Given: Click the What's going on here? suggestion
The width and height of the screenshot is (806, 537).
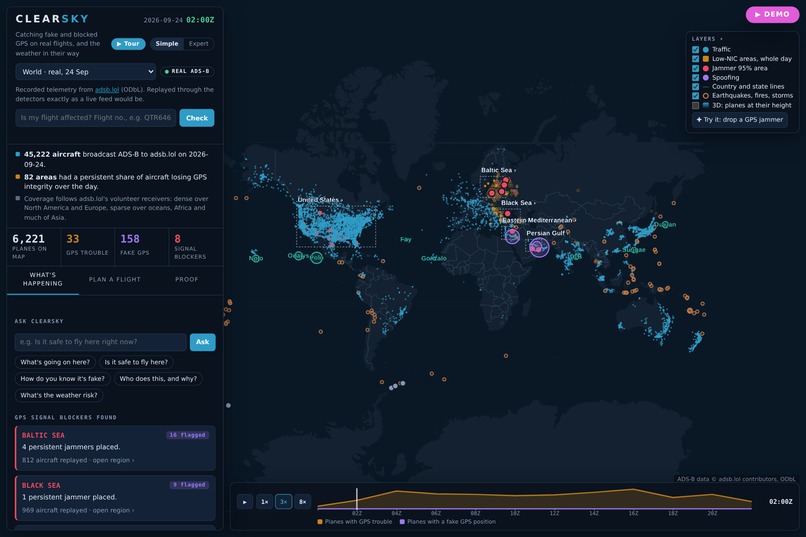Looking at the screenshot, I should coord(55,362).
